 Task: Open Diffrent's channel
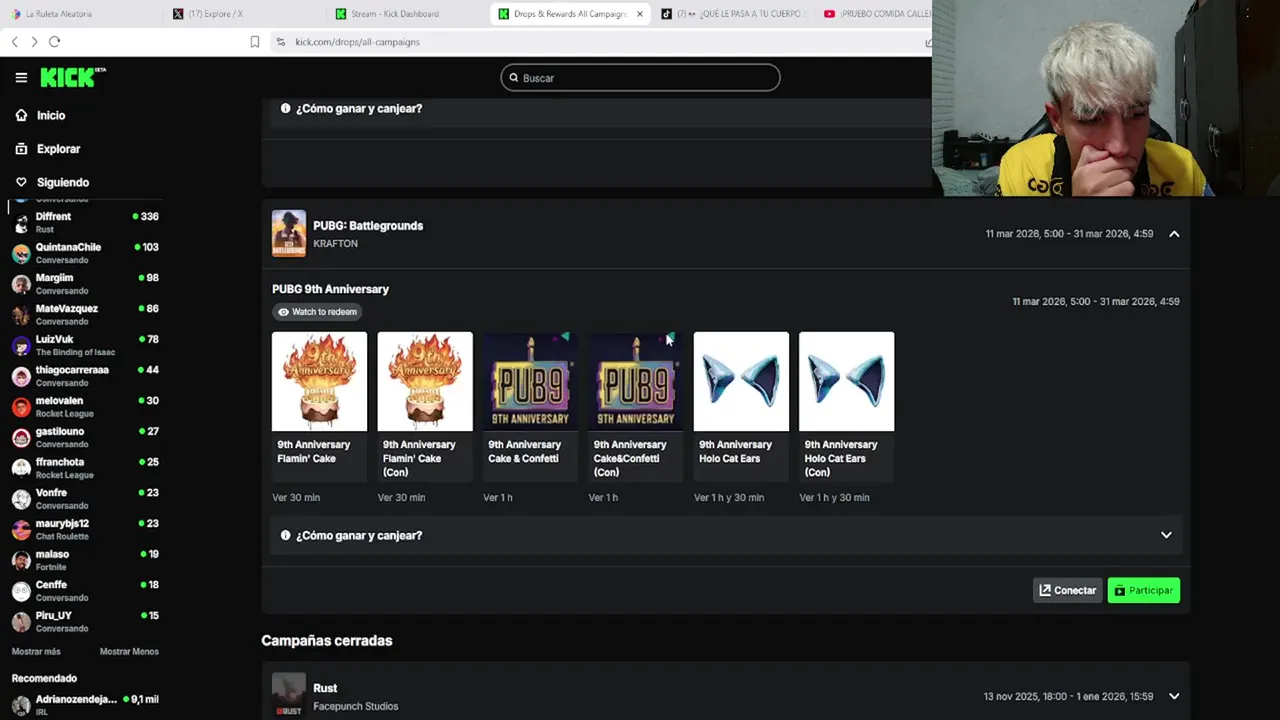pyautogui.click(x=85, y=222)
